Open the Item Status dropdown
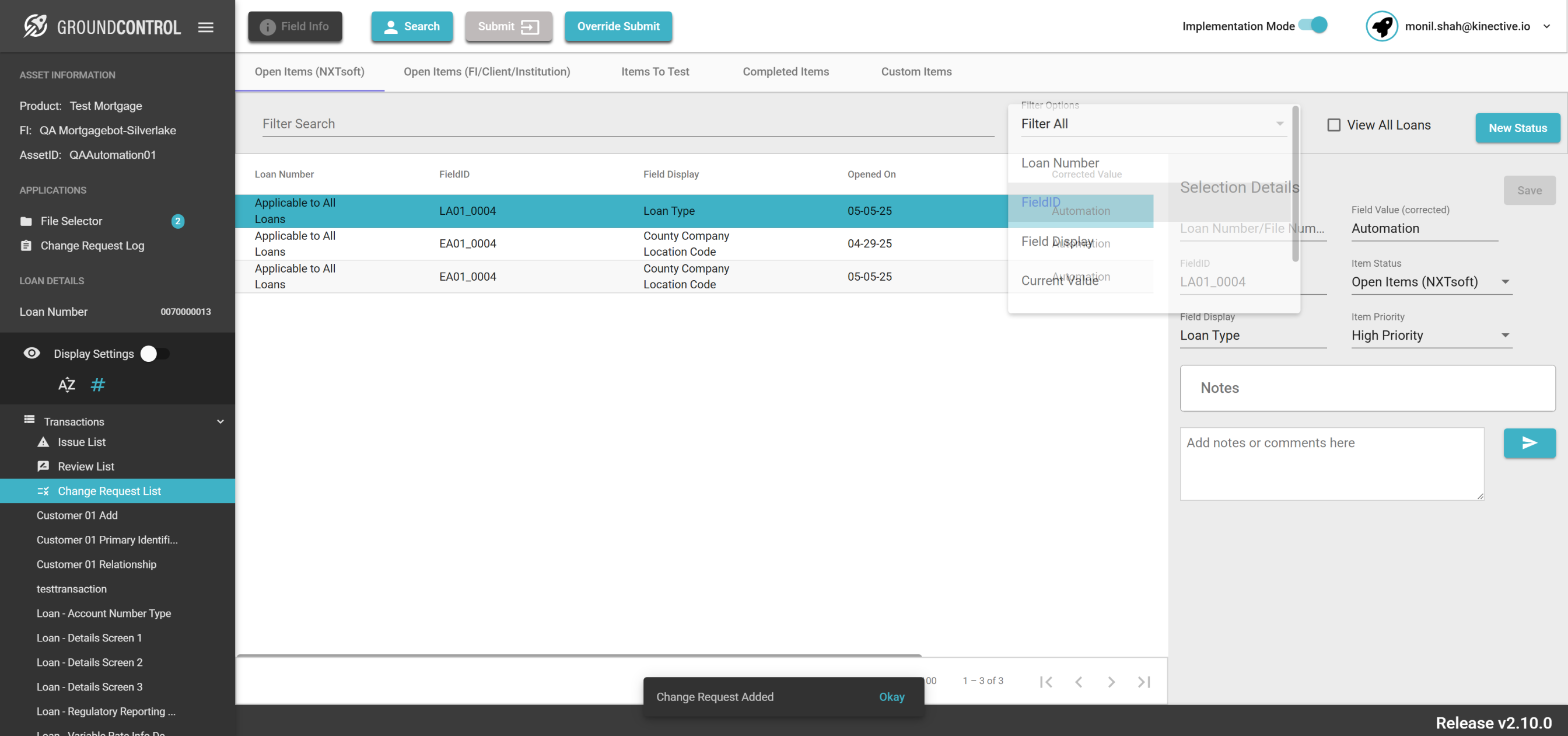 click(x=1430, y=282)
